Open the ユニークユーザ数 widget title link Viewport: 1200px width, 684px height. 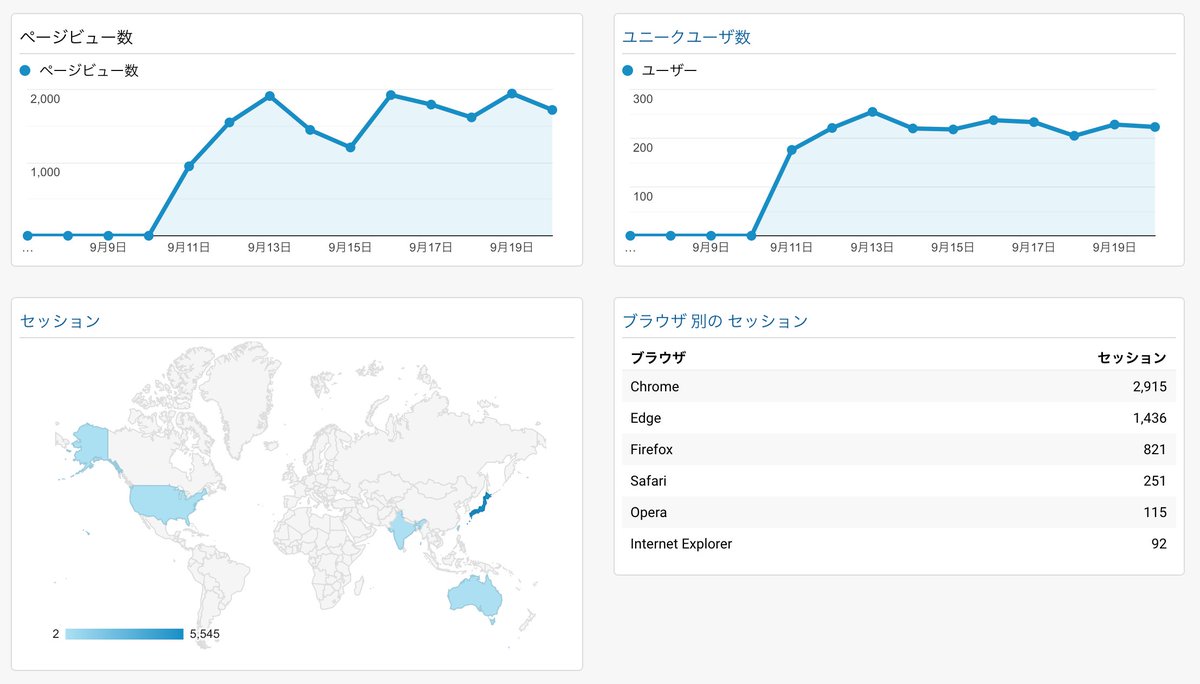[686, 37]
